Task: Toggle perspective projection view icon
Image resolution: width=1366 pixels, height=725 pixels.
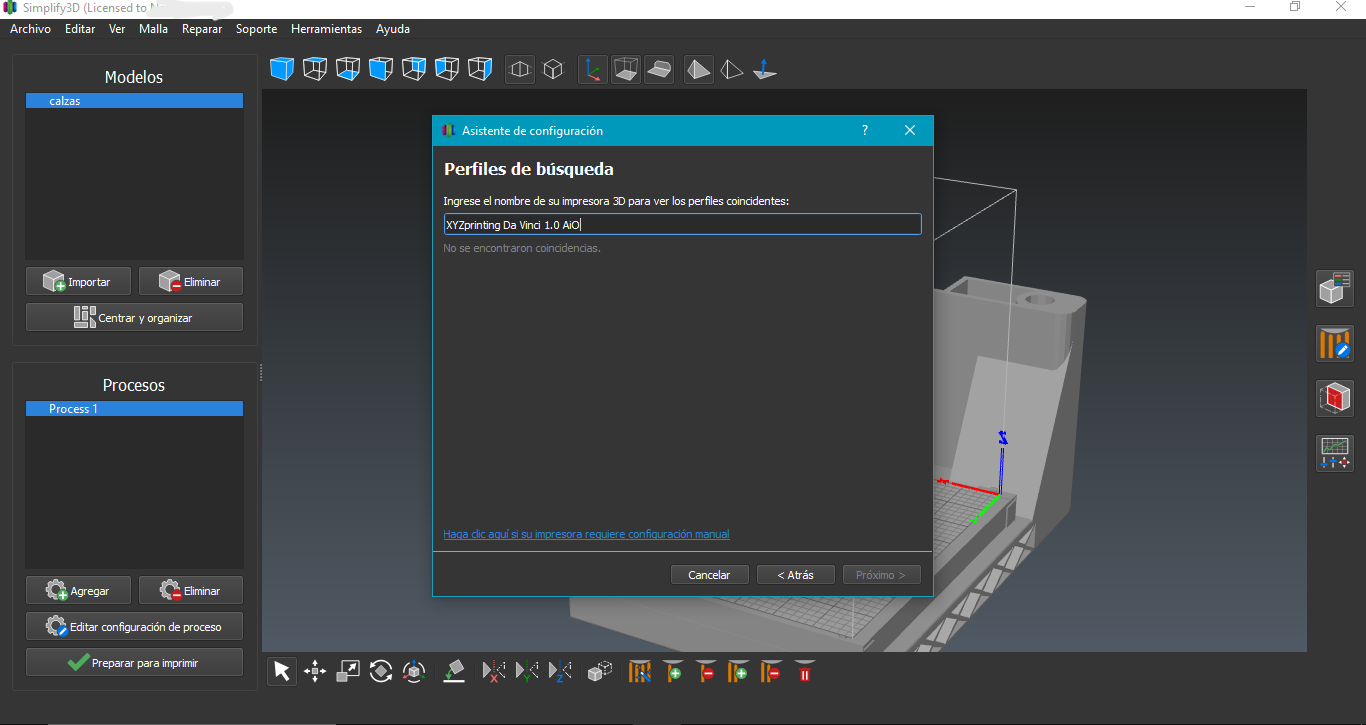Action: (x=520, y=69)
